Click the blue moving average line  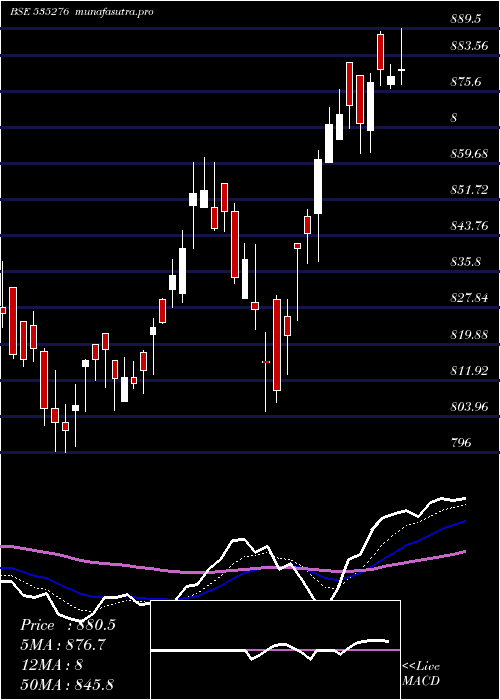(232, 580)
